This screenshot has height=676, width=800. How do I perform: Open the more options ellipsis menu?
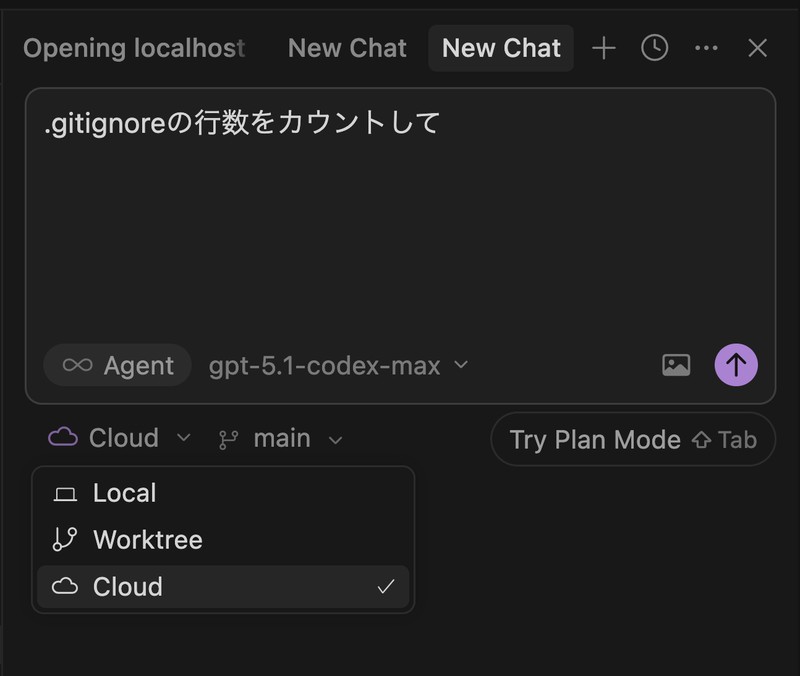(707, 48)
